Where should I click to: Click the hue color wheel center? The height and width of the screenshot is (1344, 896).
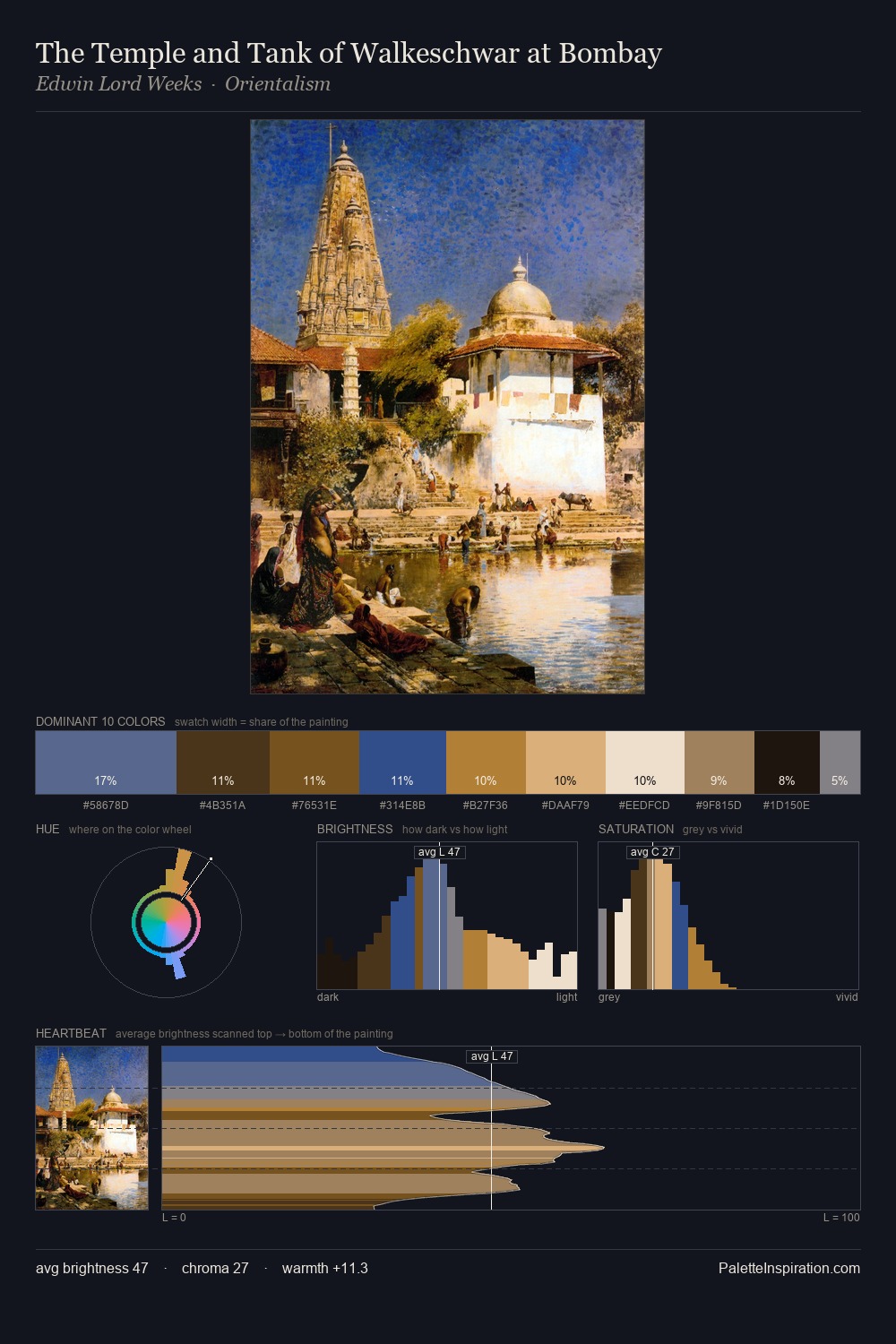coord(166,922)
